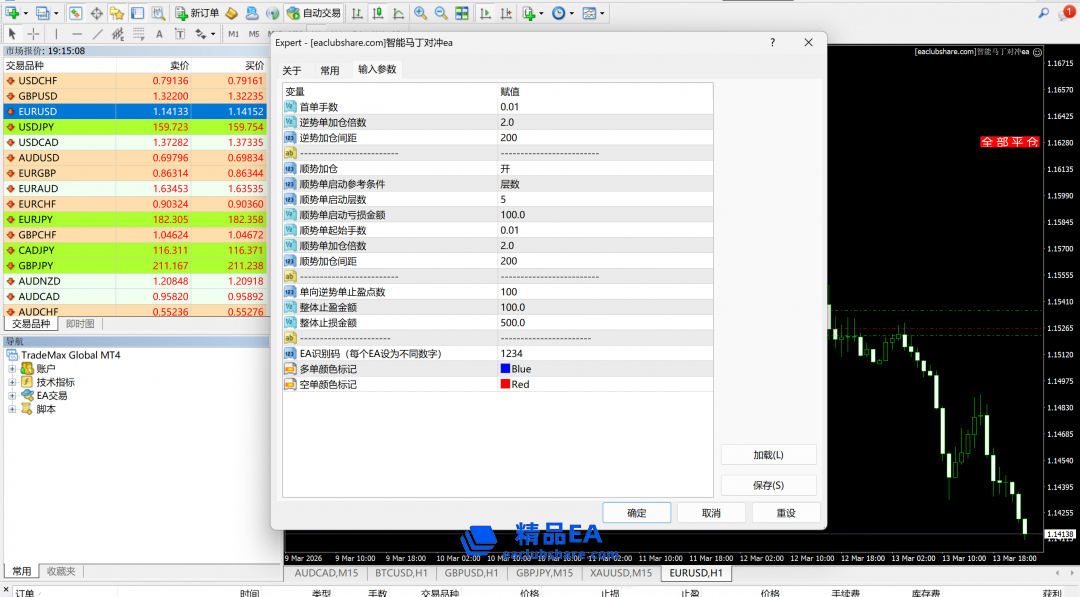Click the 全部平仓 close-all button on chart

coord(1009,142)
